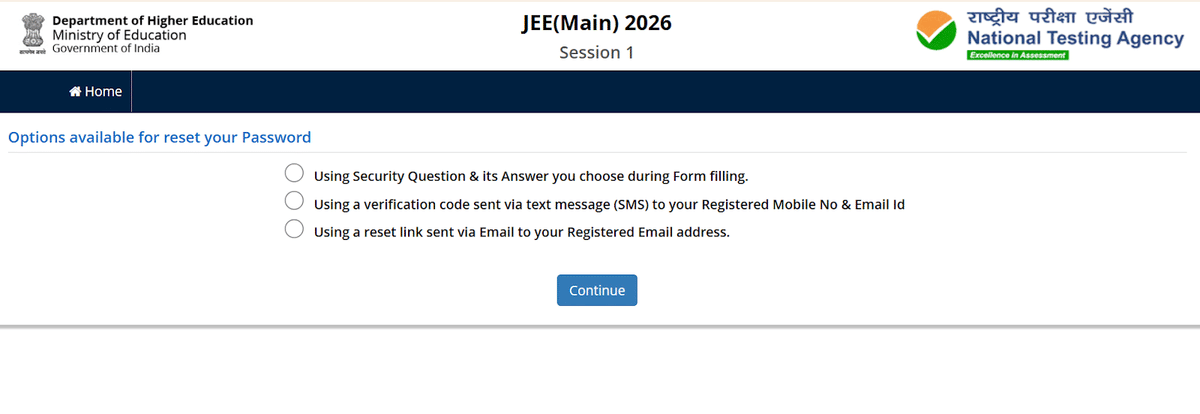Select the Email reset link radio button

(294, 229)
